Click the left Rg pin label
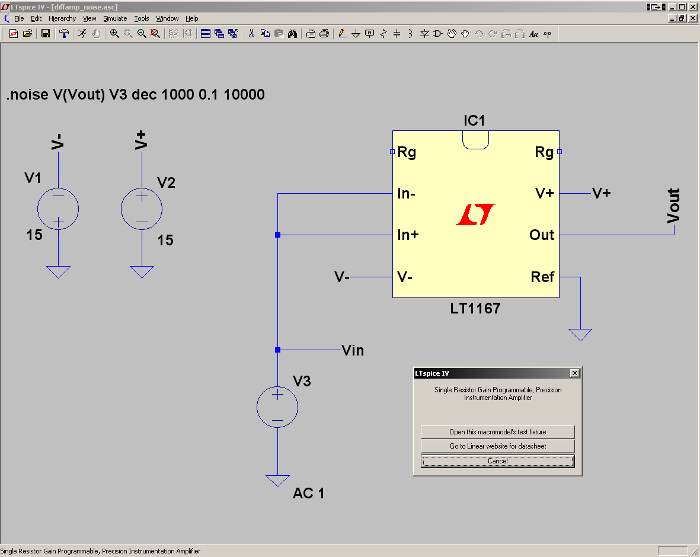 407,152
